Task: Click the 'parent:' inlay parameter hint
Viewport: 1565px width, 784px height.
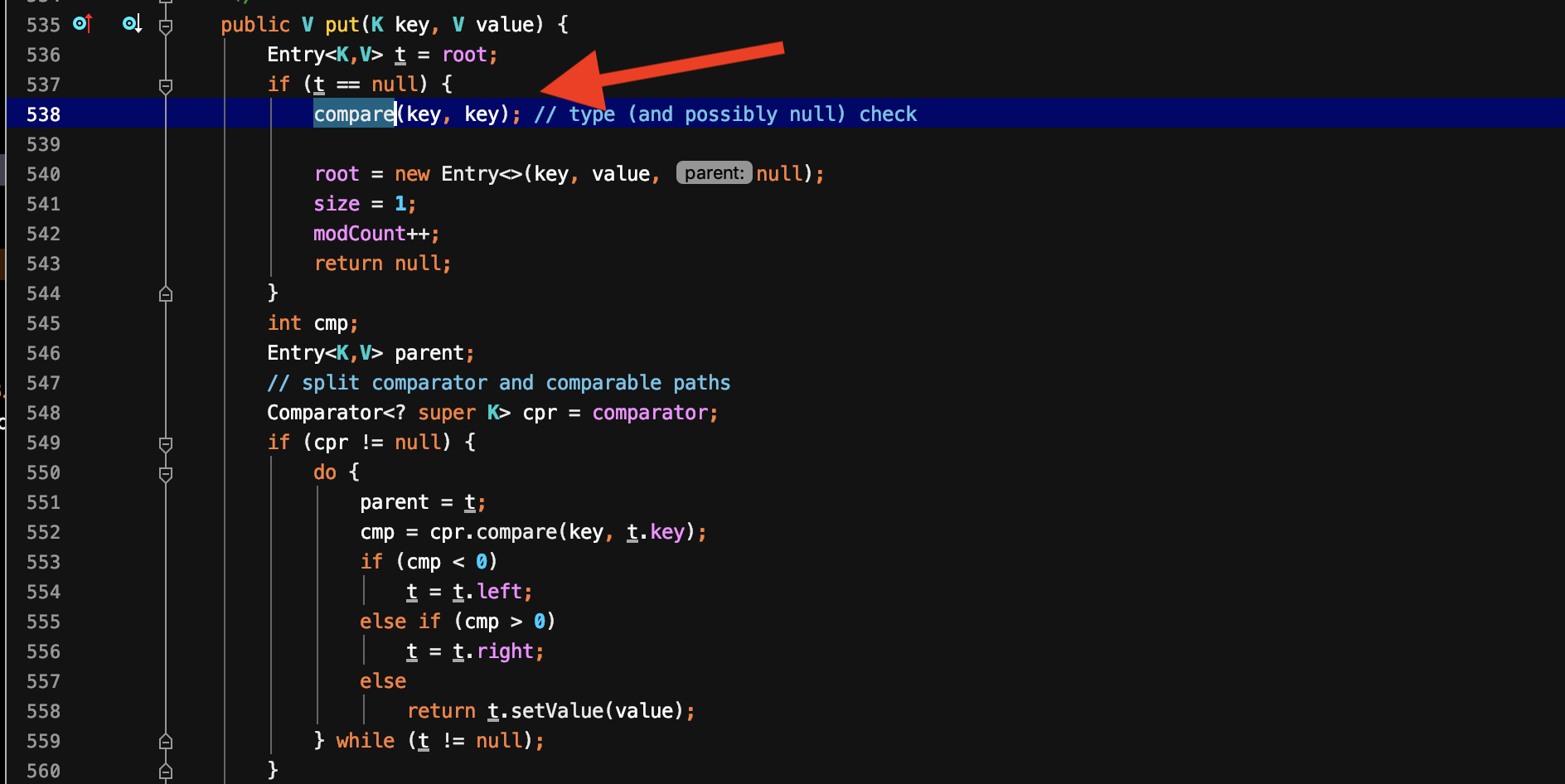Action: [714, 173]
